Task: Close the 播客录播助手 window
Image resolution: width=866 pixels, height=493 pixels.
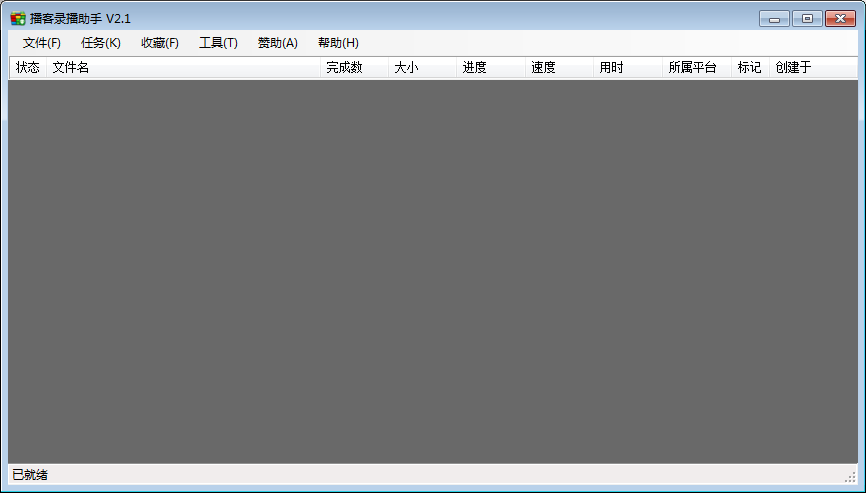Action: 840,19
